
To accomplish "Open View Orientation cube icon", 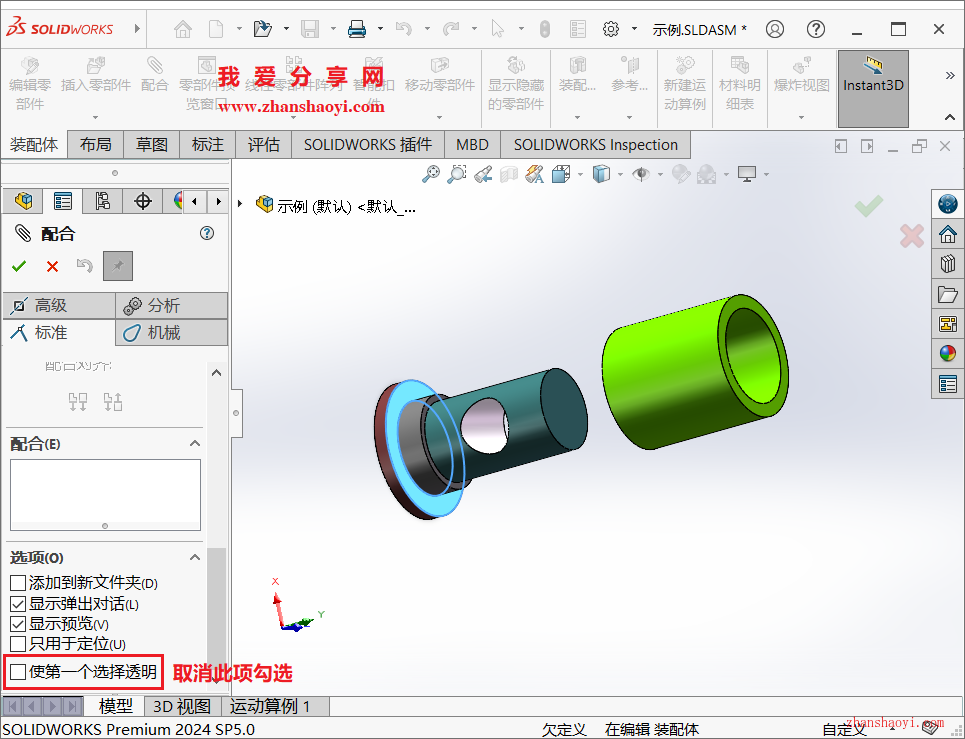I will [561, 174].
